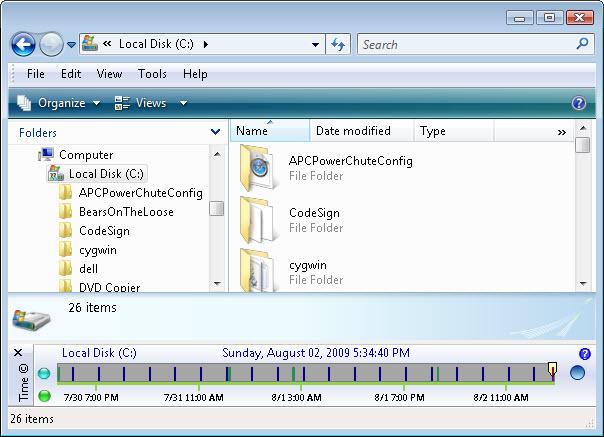Select the cygwin folder icon in file list
This screenshot has width=604, height=437.
click(258, 270)
